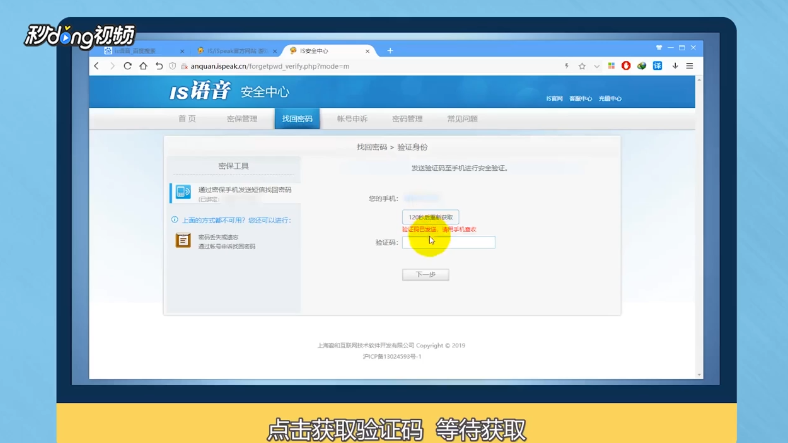This screenshot has width=788, height=443.
Task: Open the colorful apps grid extension icon
Action: (x=611, y=66)
